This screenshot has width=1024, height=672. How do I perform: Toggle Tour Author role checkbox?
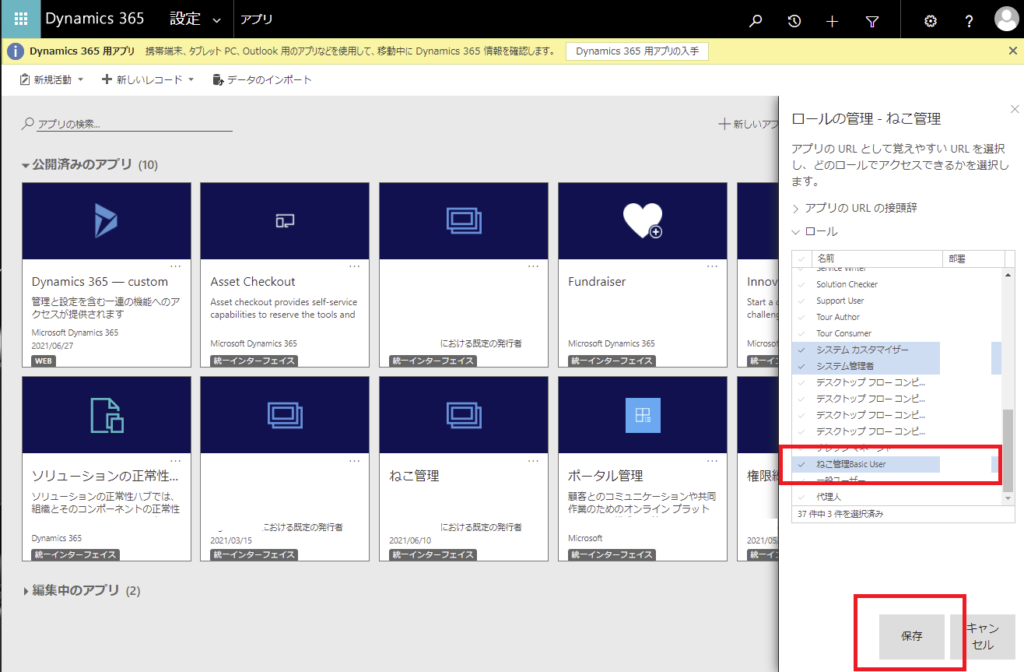(x=801, y=317)
